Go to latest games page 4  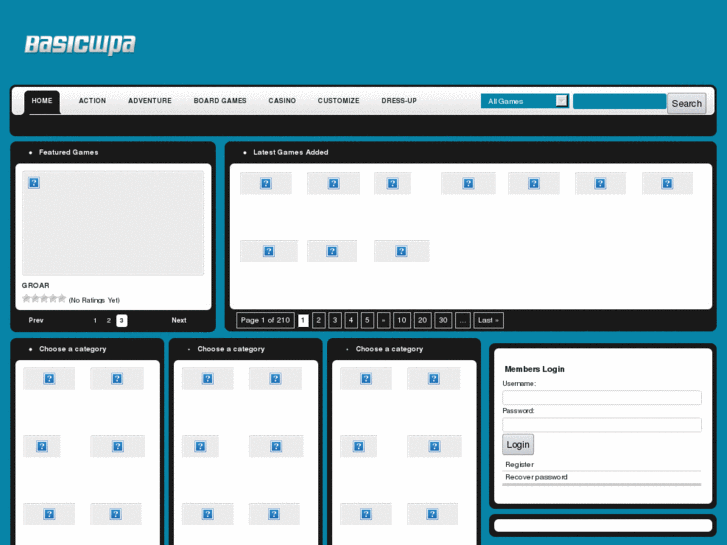[351, 320]
